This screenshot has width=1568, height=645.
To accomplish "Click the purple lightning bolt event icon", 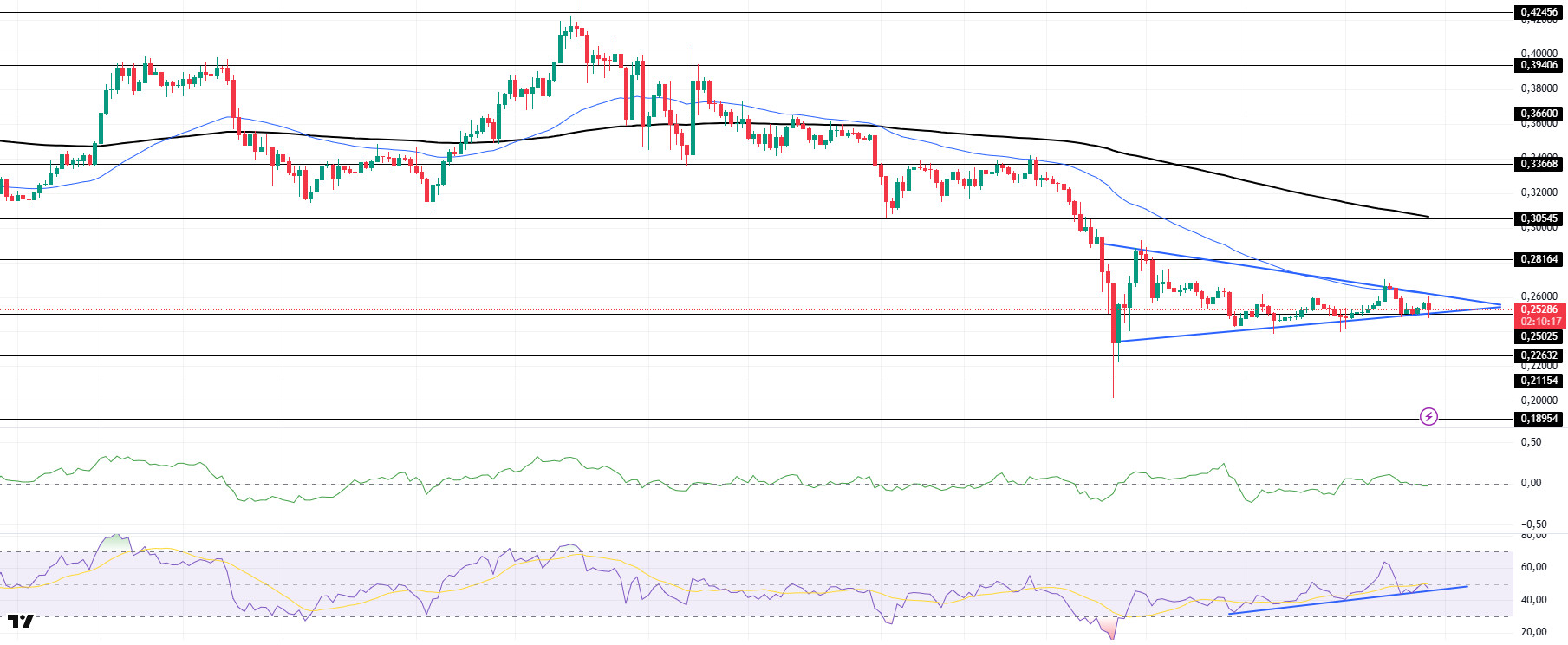I will (x=1428, y=417).
